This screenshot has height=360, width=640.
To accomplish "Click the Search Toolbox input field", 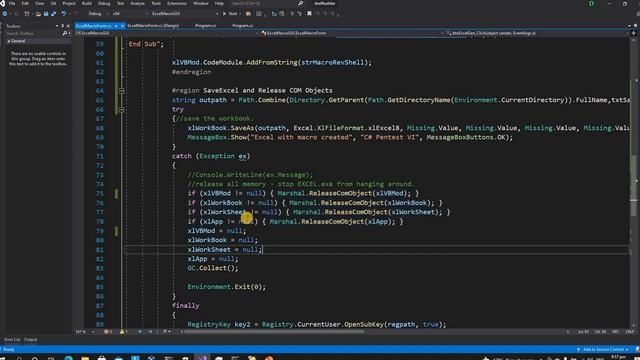I will pyautogui.click(x=33, y=33).
